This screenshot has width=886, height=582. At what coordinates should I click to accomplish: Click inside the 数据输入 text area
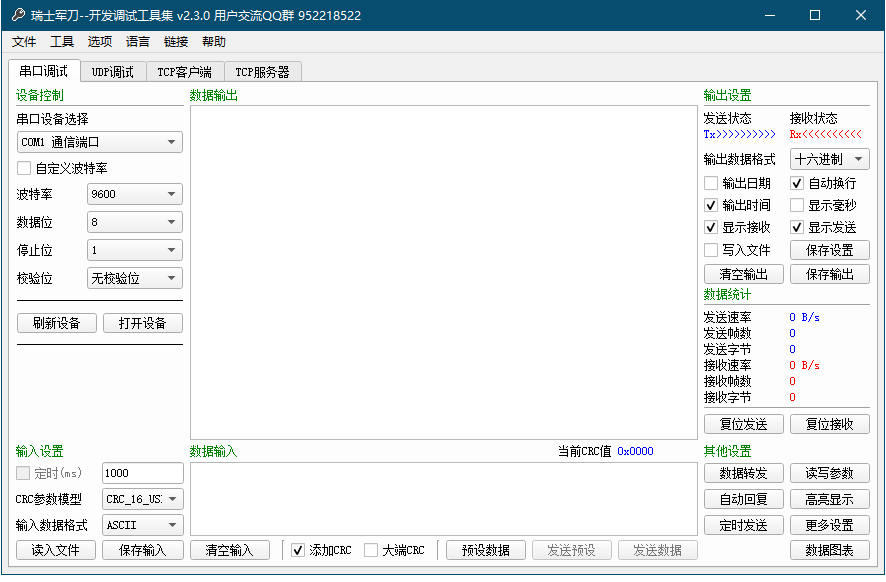click(443, 499)
